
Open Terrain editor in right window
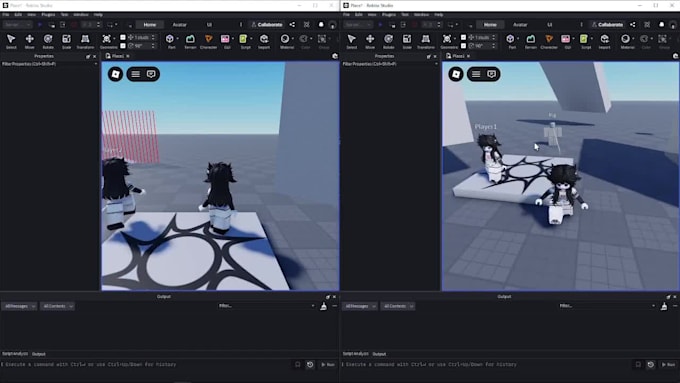(x=530, y=41)
